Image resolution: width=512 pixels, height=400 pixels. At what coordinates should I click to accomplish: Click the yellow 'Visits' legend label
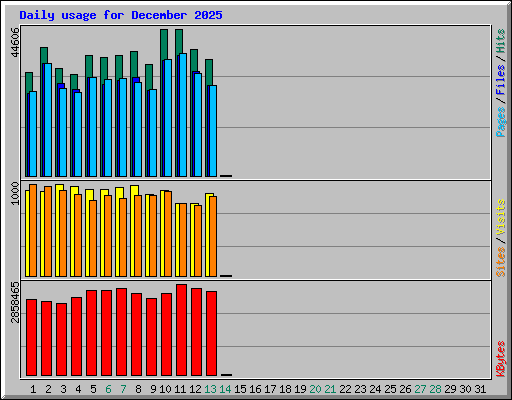pyautogui.click(x=501, y=217)
